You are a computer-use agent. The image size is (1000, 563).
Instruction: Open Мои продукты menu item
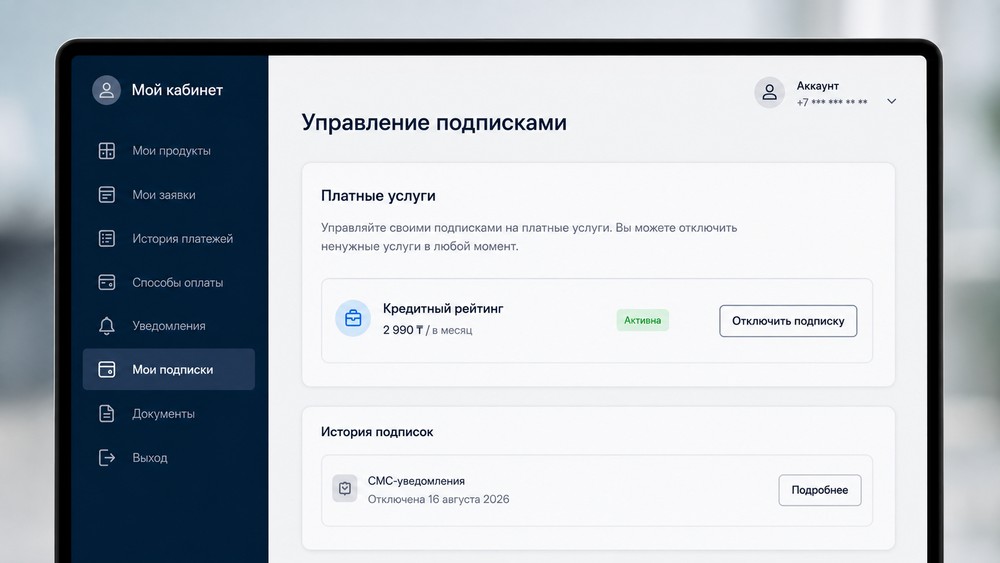(169, 150)
